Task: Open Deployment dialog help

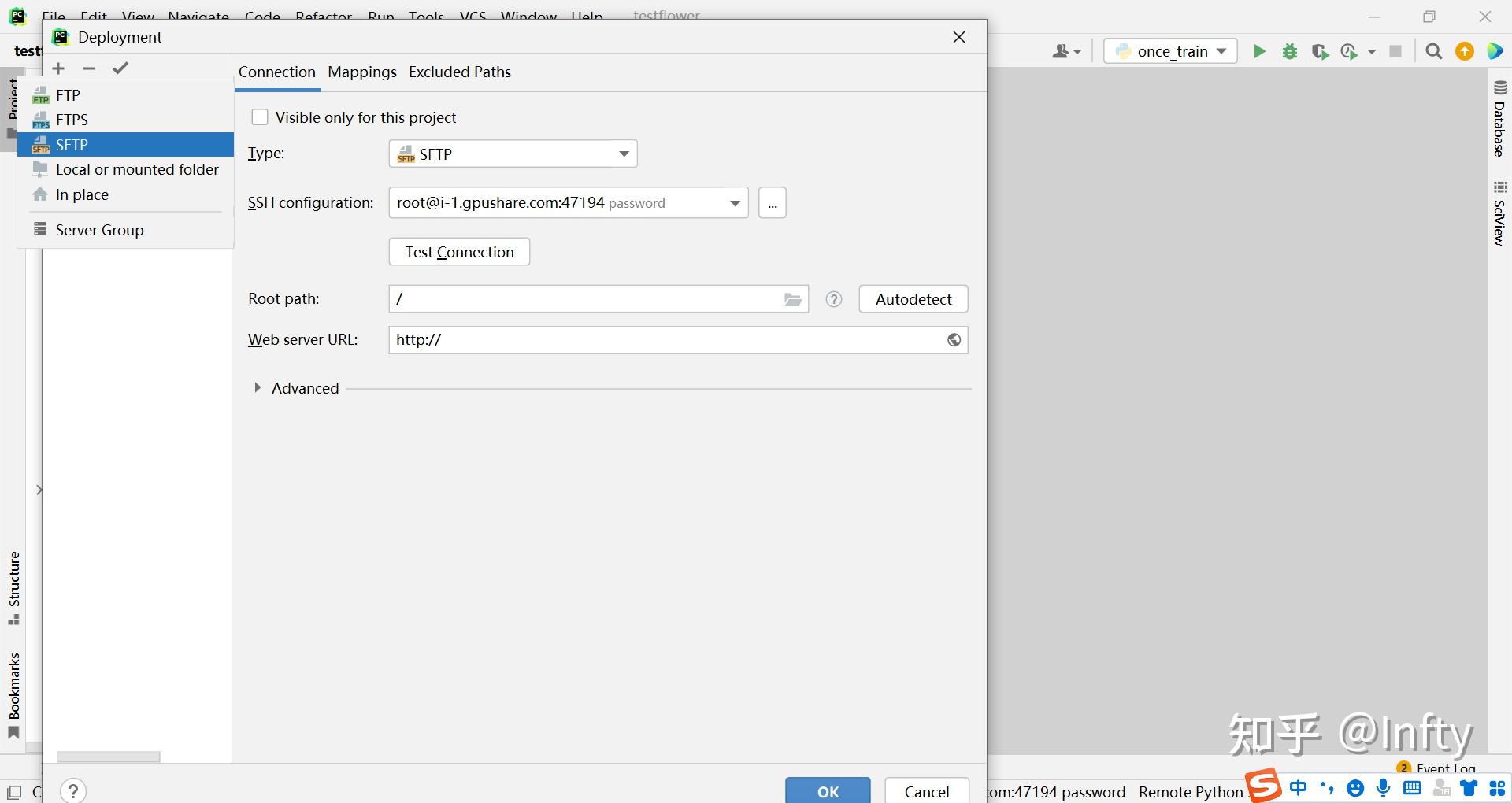Action: [x=72, y=790]
